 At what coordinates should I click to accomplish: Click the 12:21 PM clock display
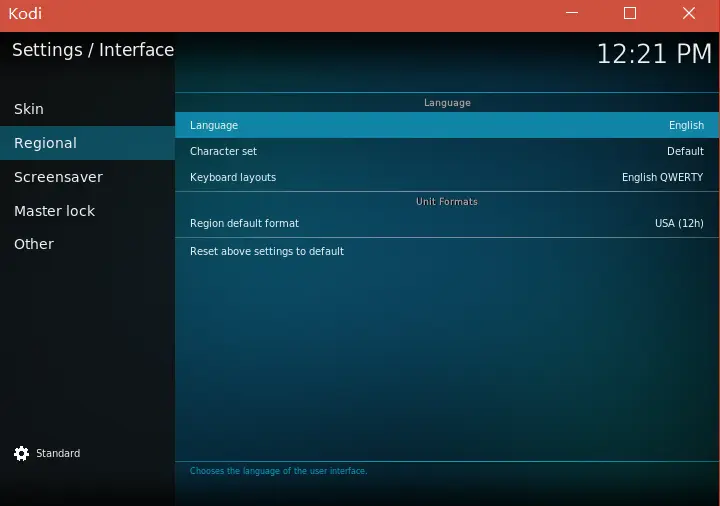pos(654,54)
